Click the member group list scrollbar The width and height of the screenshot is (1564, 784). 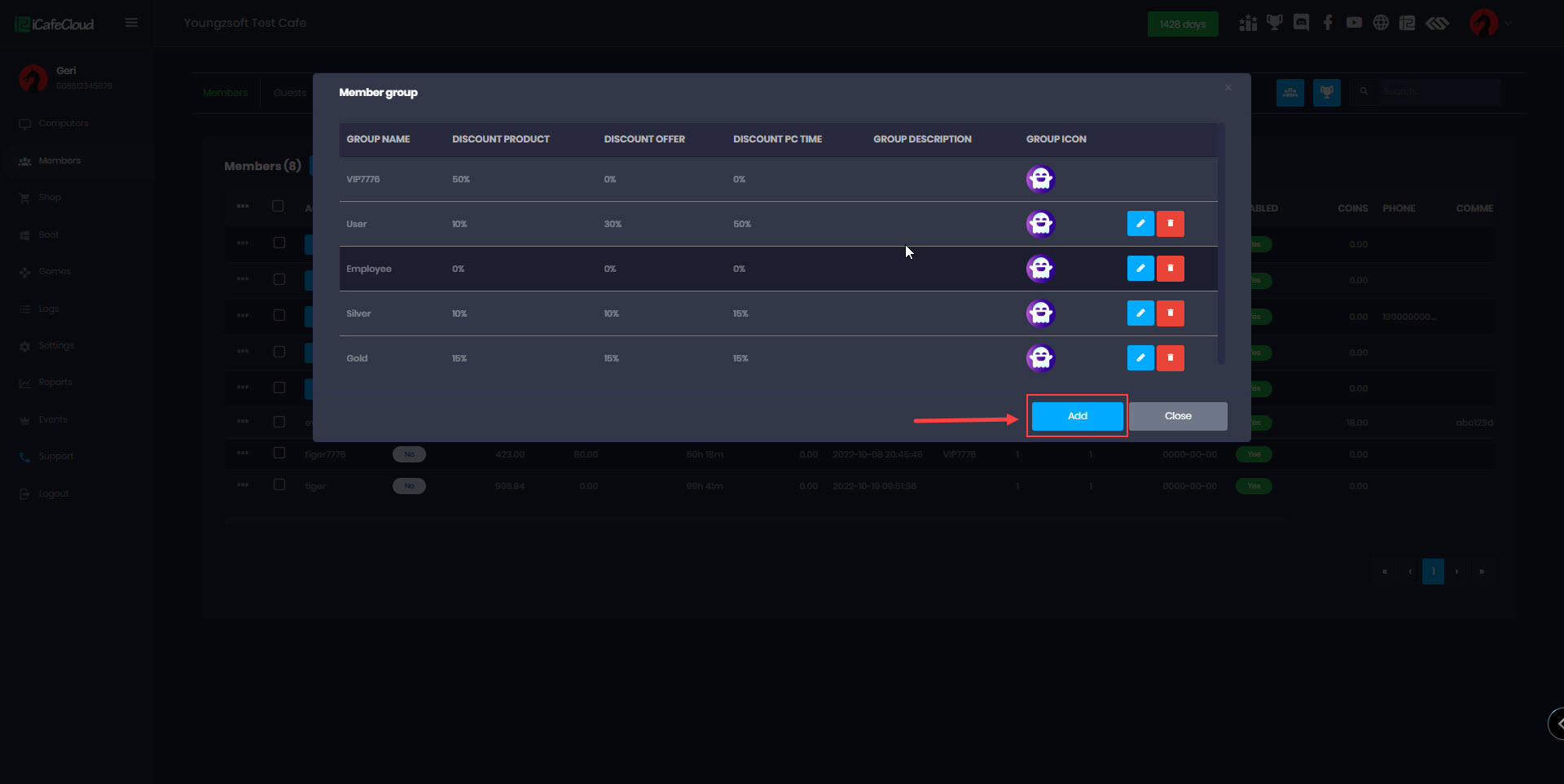(1220, 244)
